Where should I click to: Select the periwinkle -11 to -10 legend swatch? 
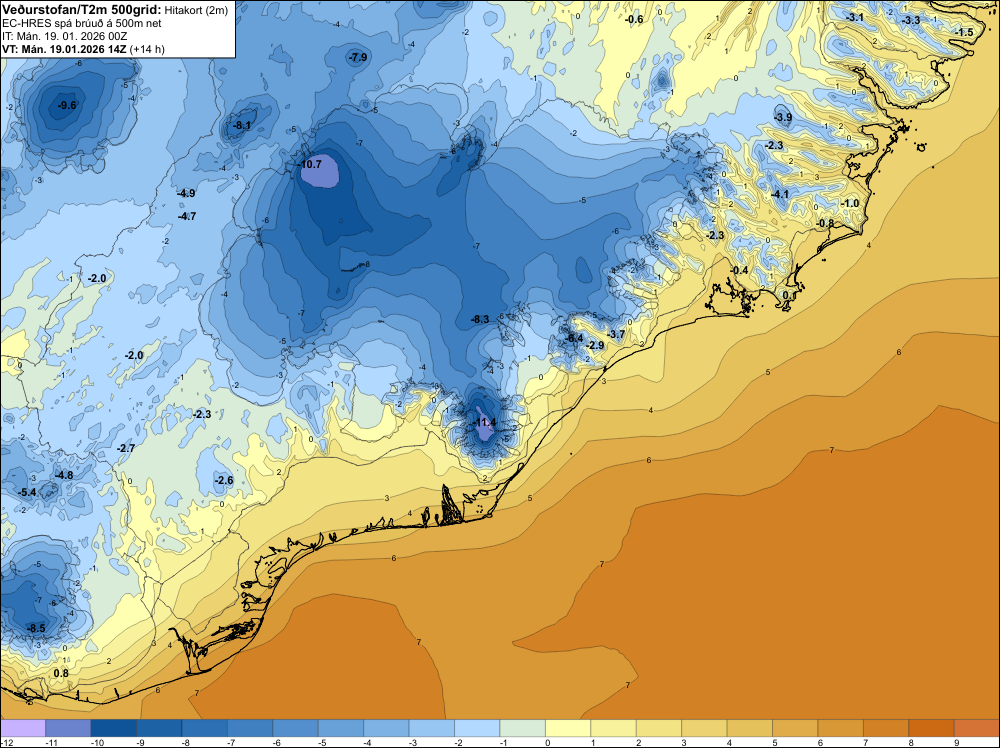pos(68,728)
